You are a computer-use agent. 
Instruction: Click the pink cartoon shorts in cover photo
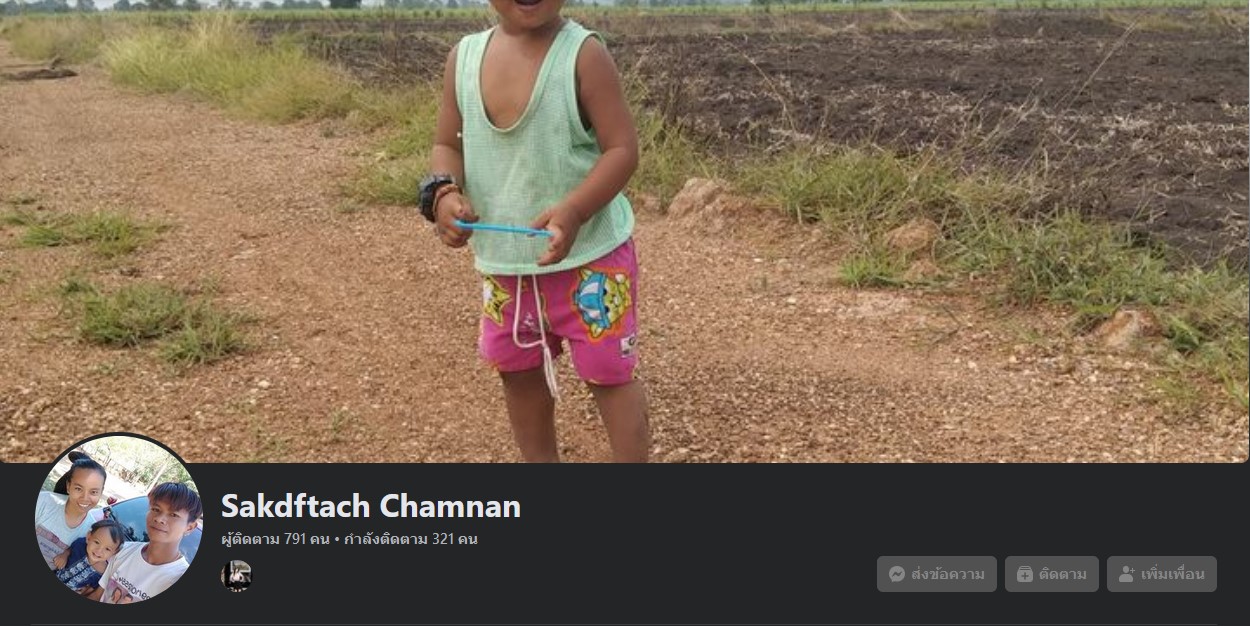coord(560,312)
